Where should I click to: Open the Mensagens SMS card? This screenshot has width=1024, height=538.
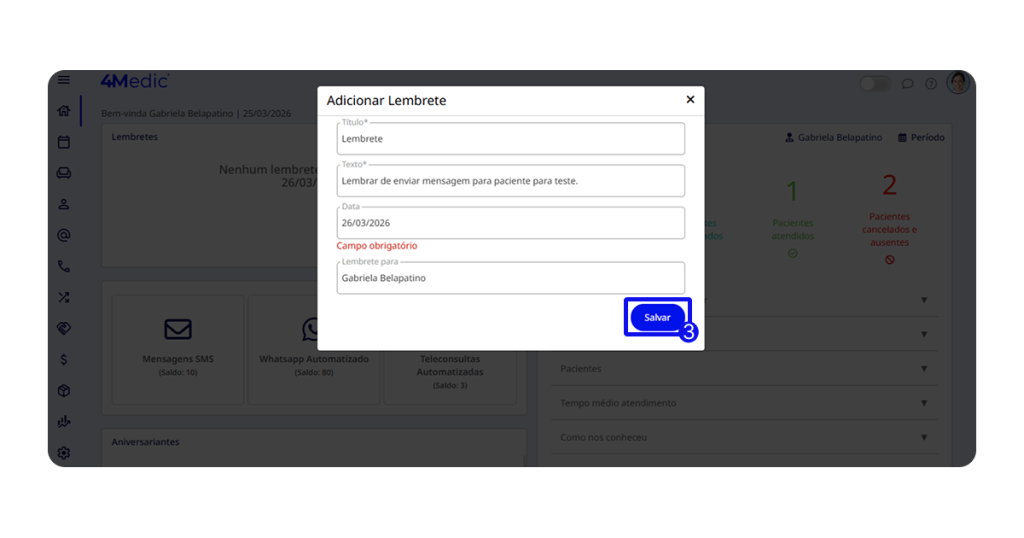[178, 348]
